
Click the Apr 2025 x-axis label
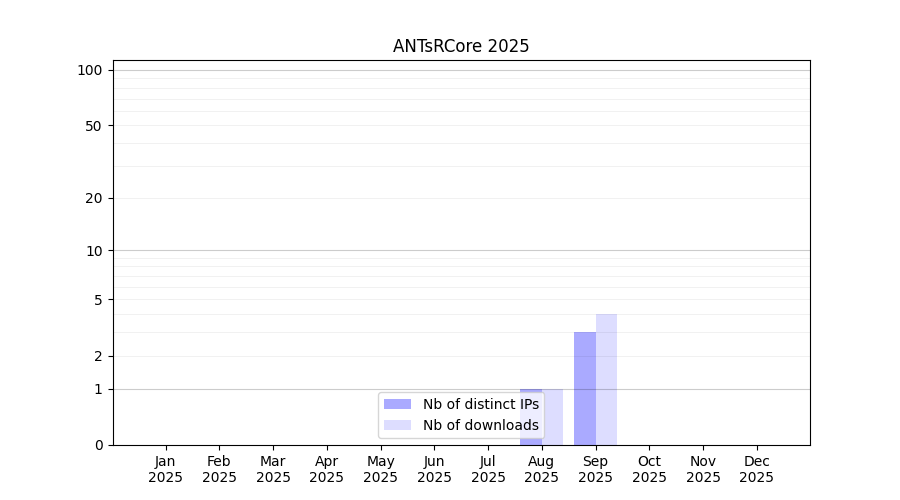327,469
